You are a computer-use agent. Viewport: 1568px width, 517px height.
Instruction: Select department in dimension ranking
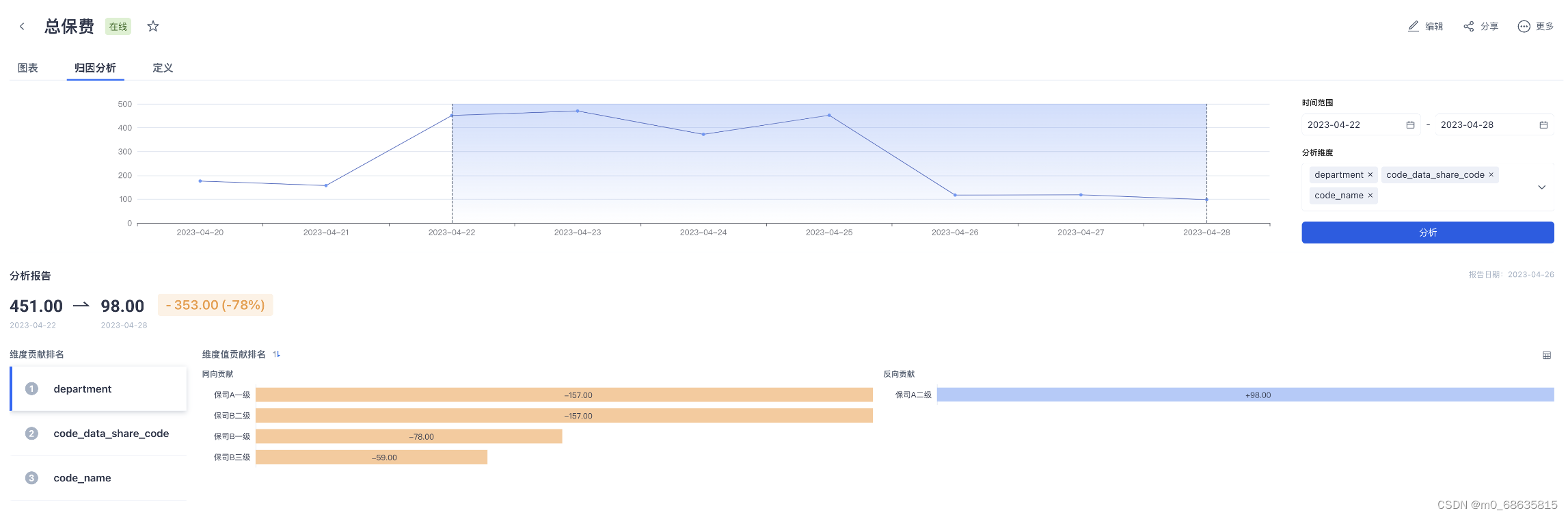(x=98, y=389)
